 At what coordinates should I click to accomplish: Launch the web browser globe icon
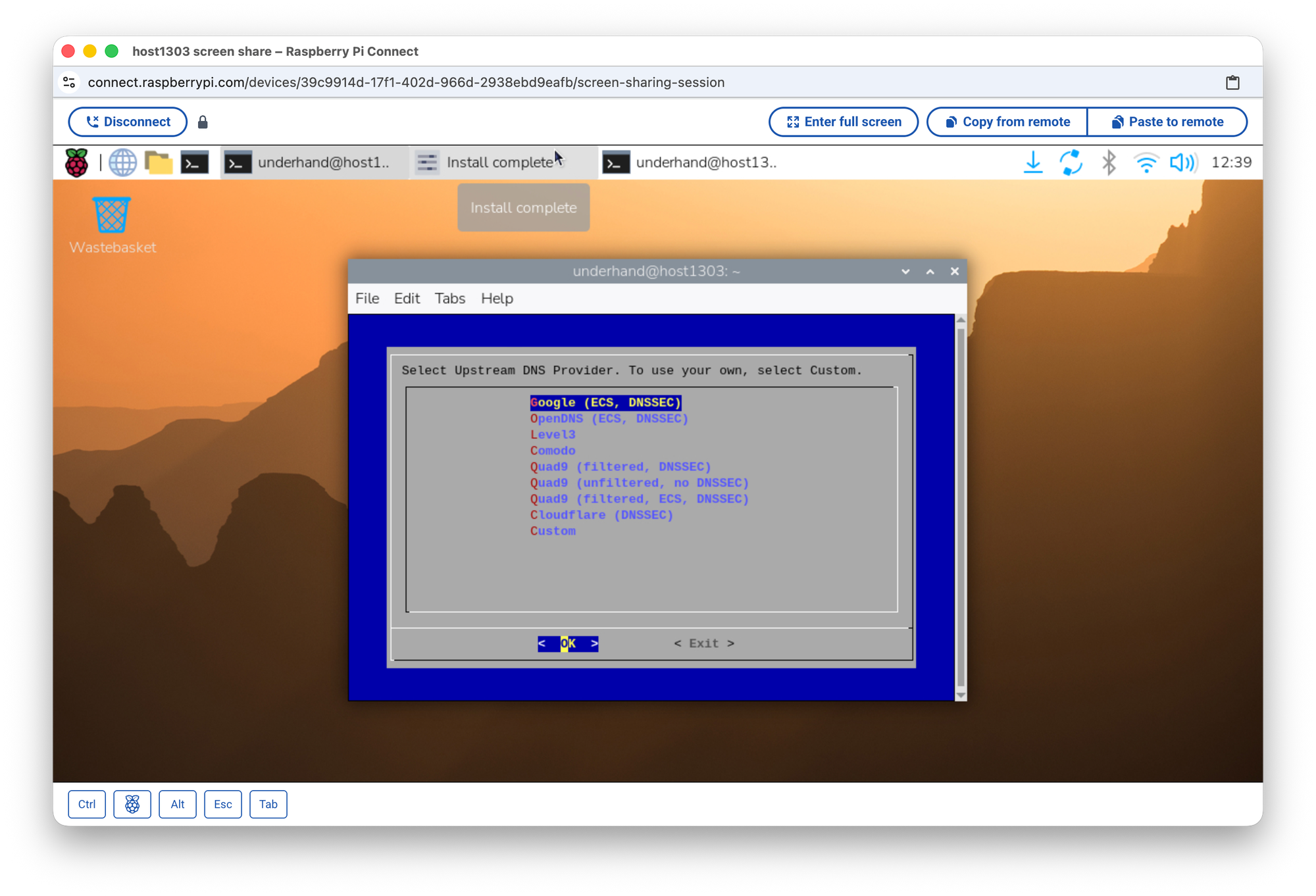point(122,162)
